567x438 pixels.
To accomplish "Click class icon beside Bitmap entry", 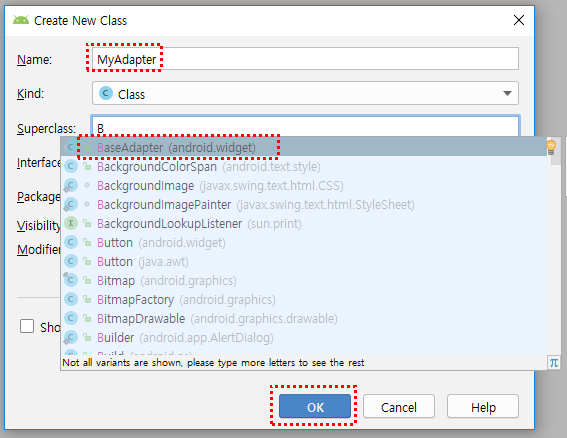I will [x=70, y=280].
